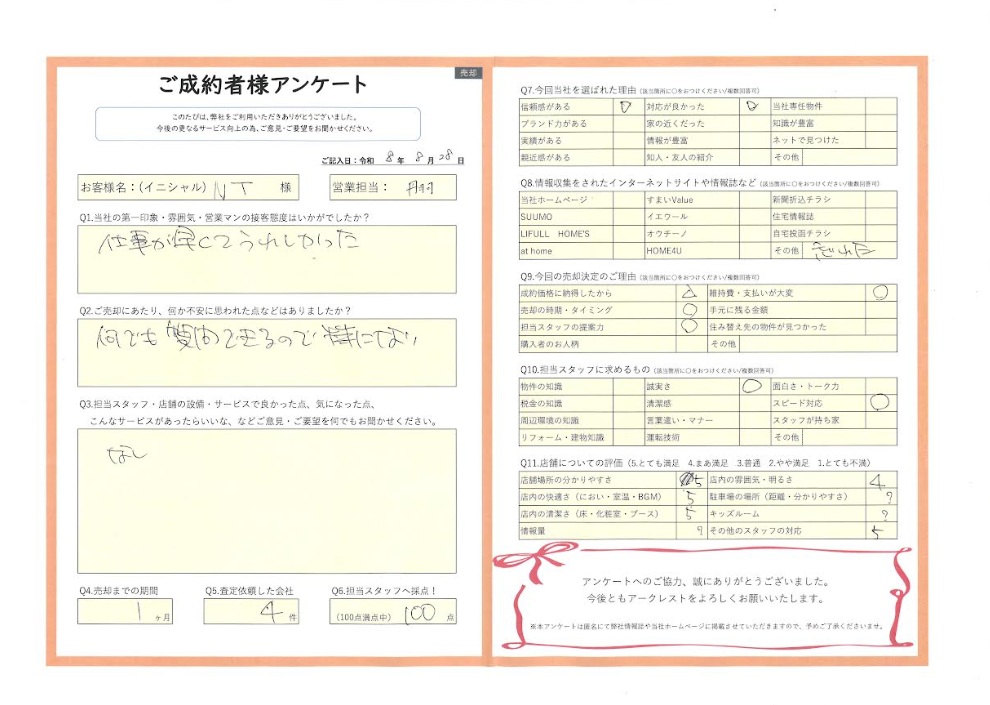Click the リフォーム・建物知識 label
The width and height of the screenshot is (990, 705).
point(562,437)
